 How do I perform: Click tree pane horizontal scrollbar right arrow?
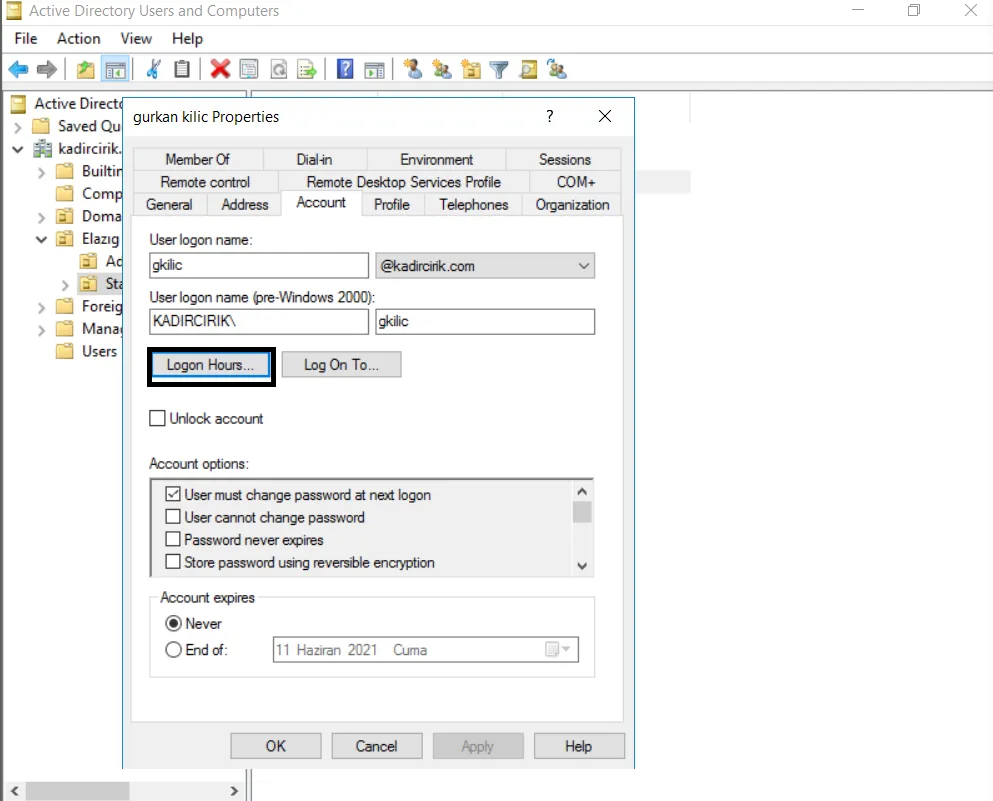[234, 790]
